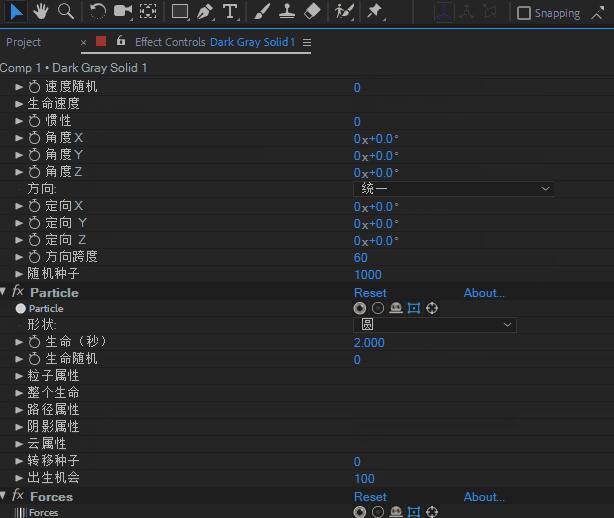Click the crosshair target icon in Particle row

[x=432, y=308]
